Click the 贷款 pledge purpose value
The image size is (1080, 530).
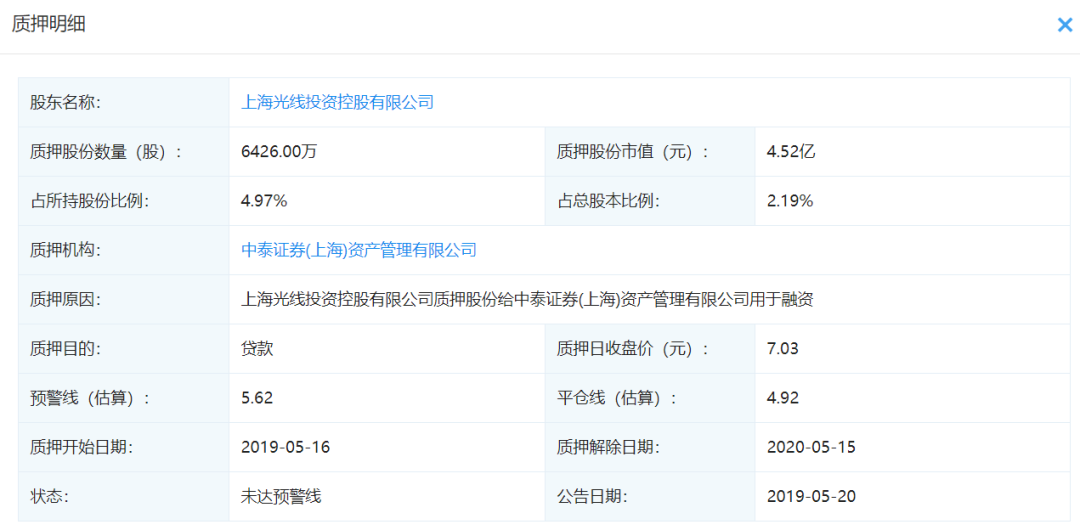[257, 349]
